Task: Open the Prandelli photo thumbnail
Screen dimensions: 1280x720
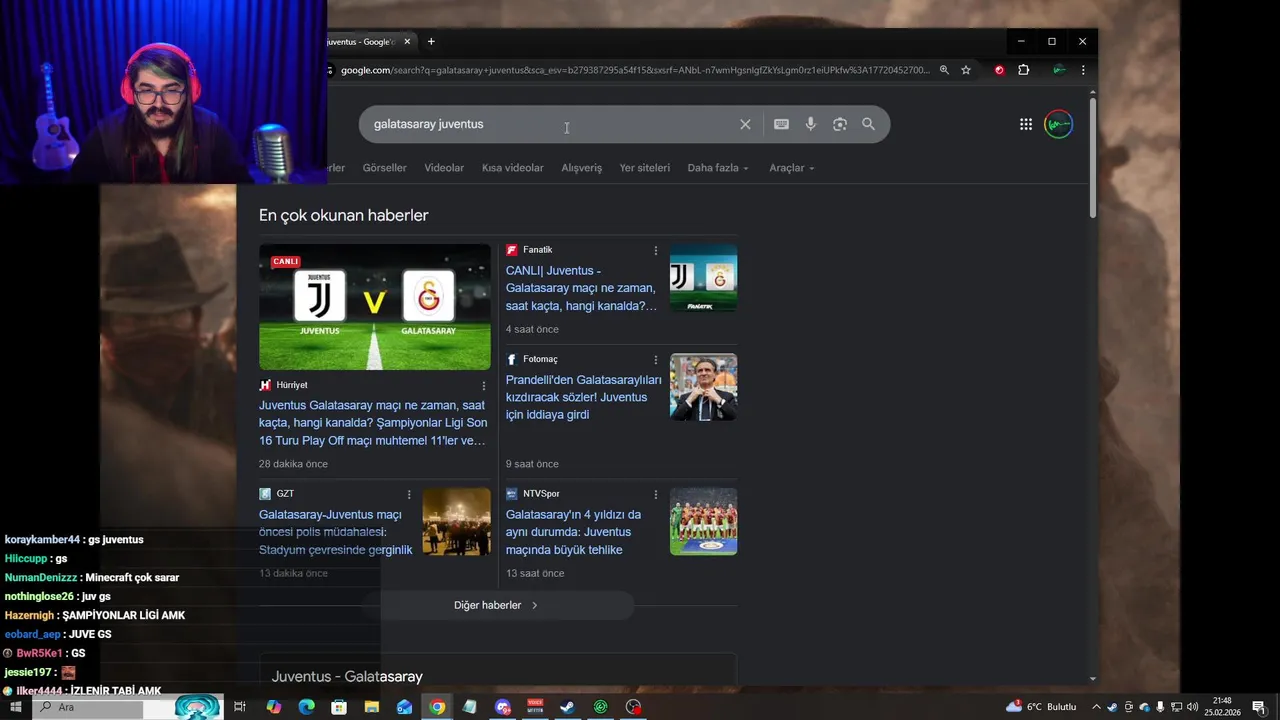Action: point(703,387)
